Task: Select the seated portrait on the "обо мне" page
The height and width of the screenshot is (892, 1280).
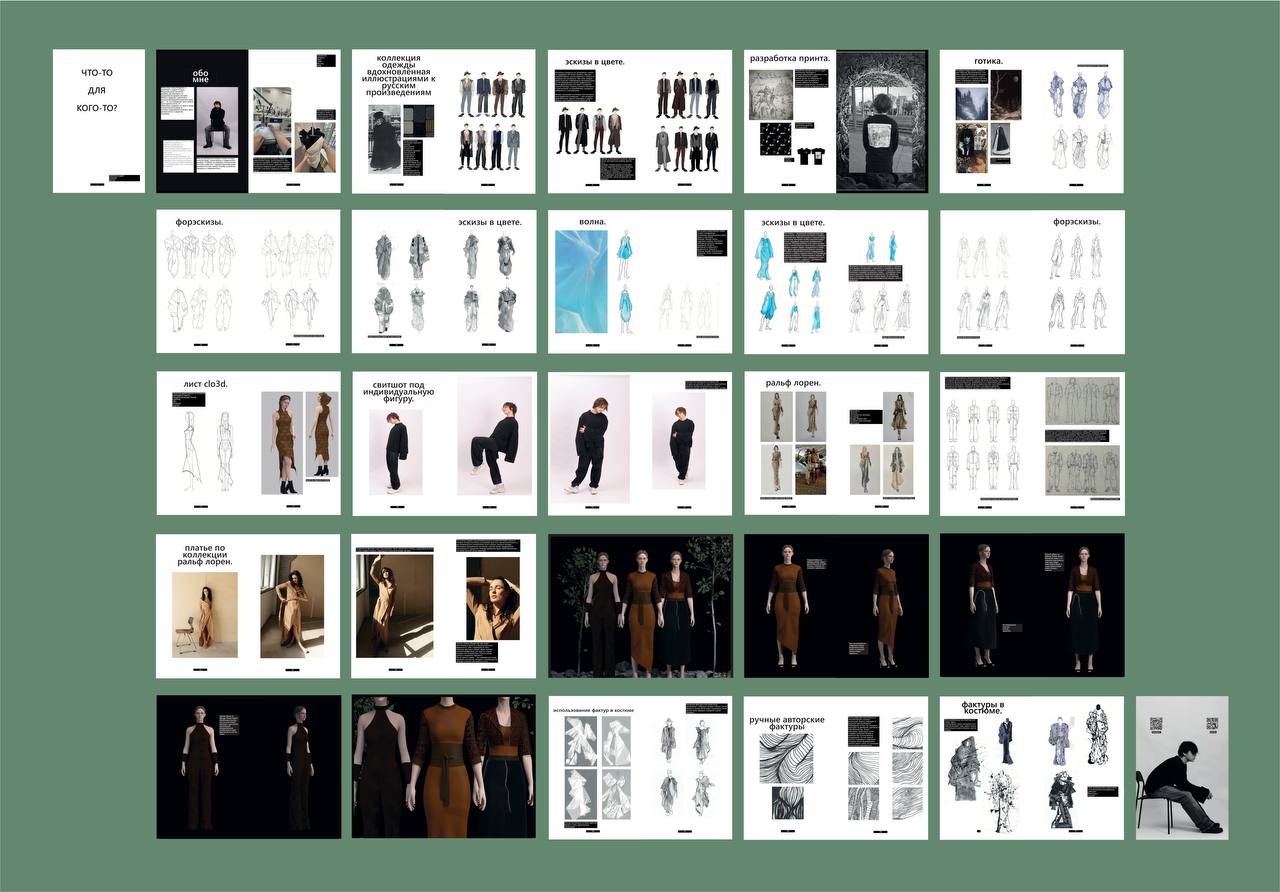Action: (x=217, y=122)
